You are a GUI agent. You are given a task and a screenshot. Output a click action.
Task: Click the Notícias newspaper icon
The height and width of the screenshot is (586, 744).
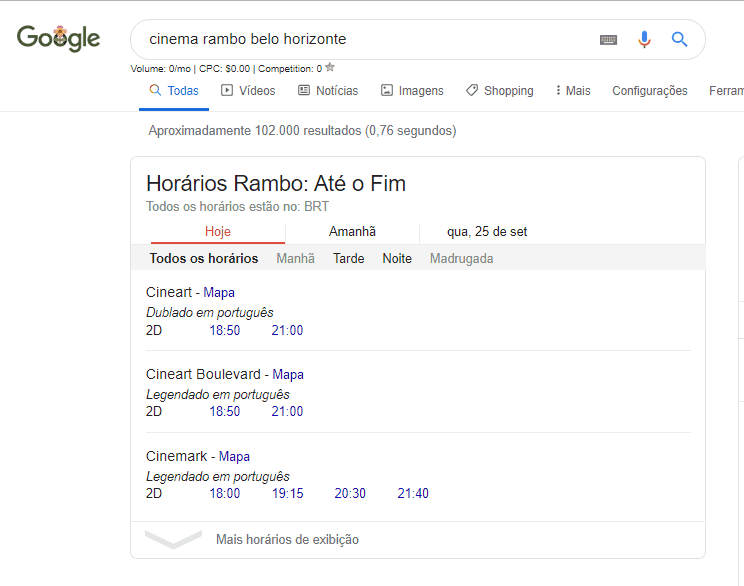click(x=304, y=90)
